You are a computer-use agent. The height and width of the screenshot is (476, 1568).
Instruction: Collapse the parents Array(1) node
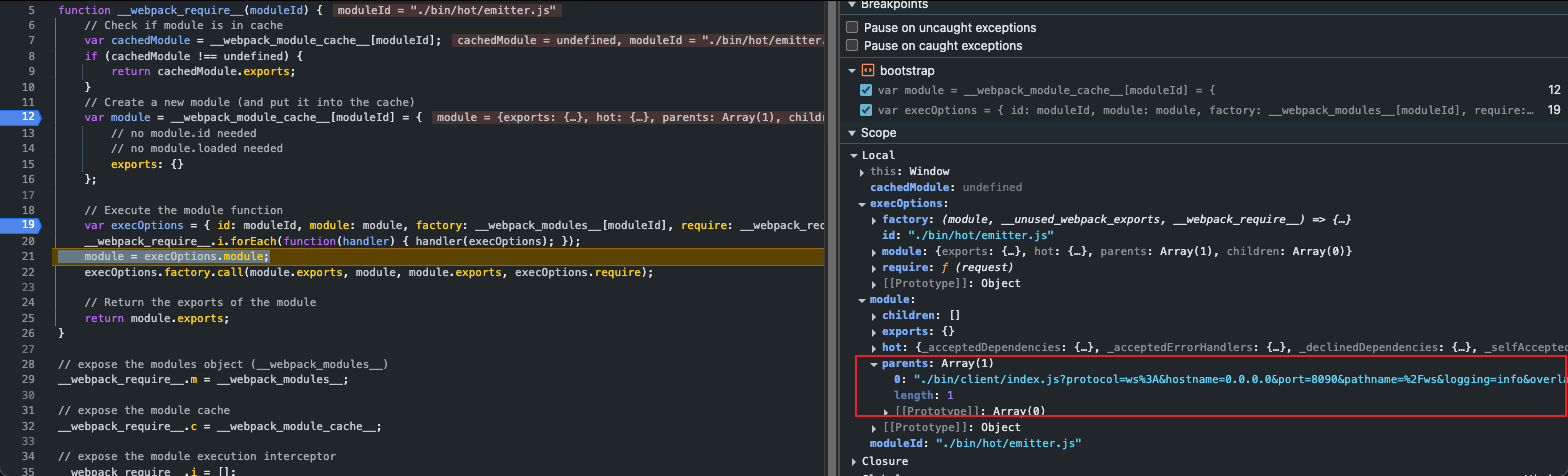point(875,364)
